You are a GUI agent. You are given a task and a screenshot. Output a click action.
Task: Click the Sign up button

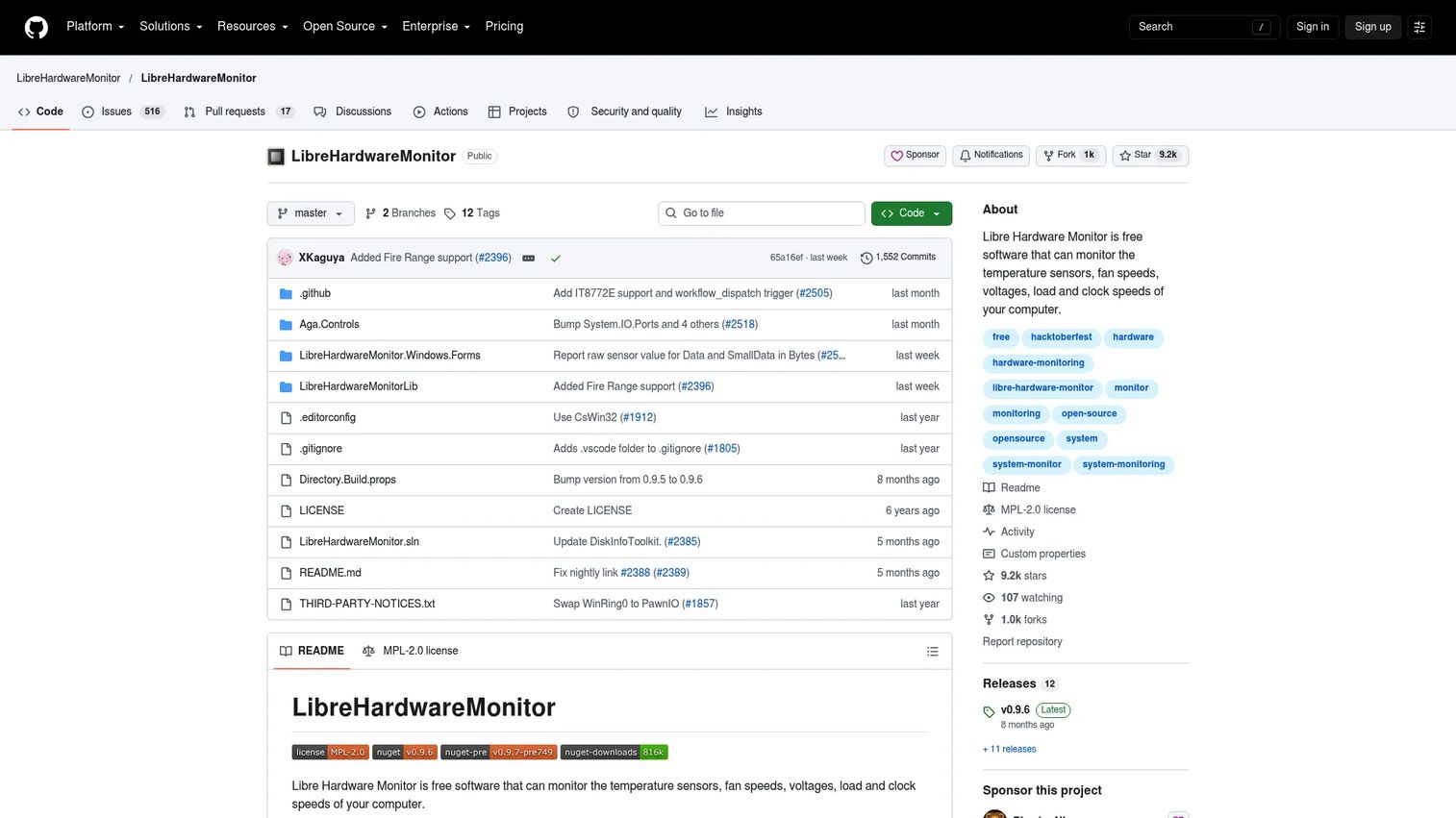pos(1372,27)
